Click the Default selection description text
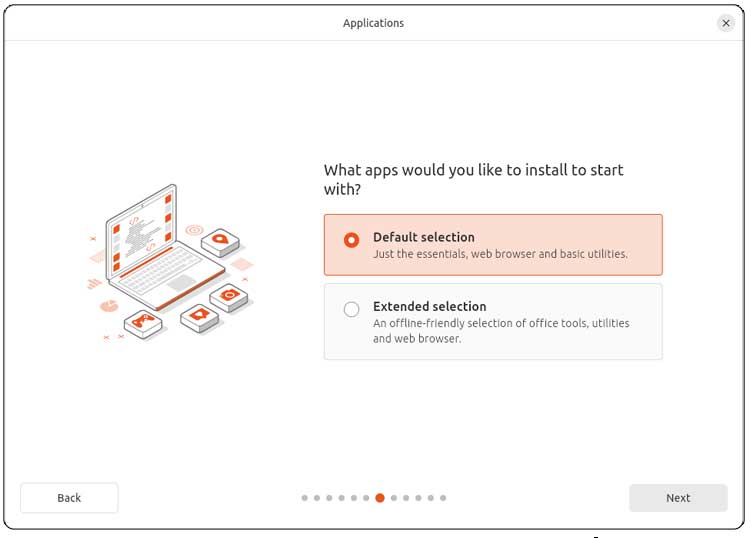Viewport: 750px width, 538px height. (x=500, y=254)
